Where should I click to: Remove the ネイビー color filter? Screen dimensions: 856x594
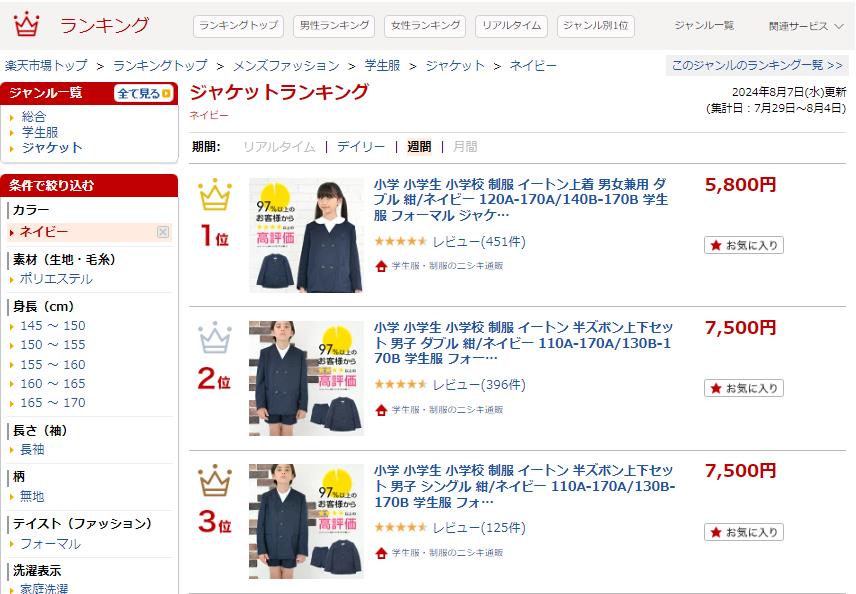click(x=163, y=232)
